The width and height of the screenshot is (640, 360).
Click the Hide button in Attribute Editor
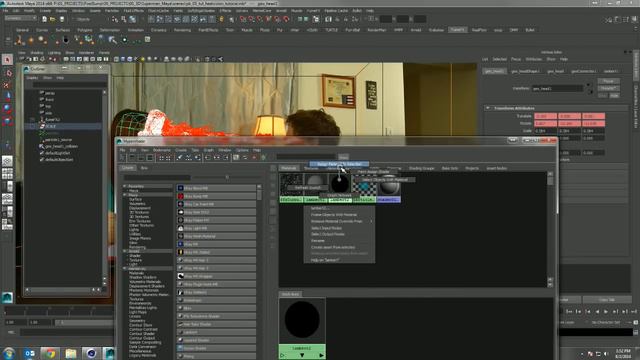(614, 96)
